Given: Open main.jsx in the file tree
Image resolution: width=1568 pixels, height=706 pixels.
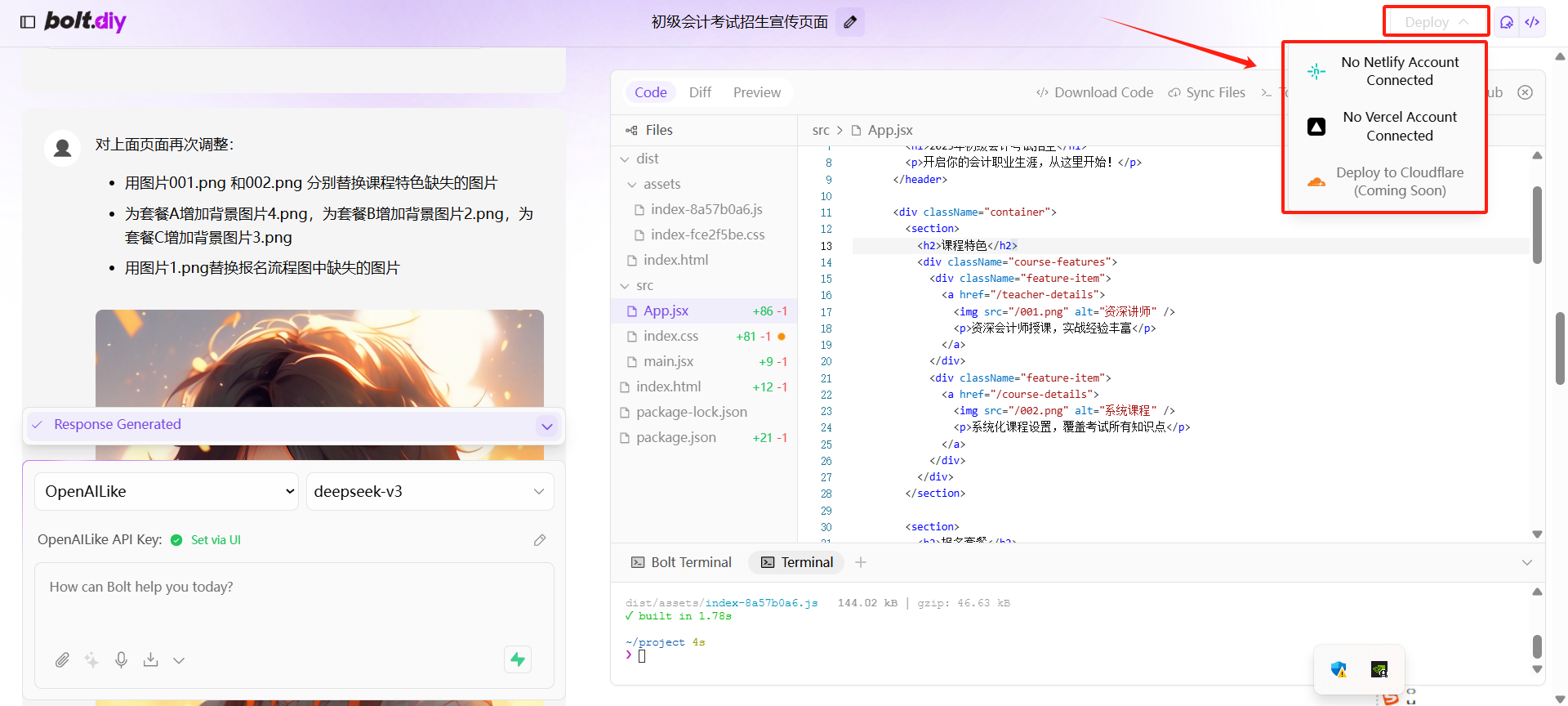Looking at the screenshot, I should point(704,361).
